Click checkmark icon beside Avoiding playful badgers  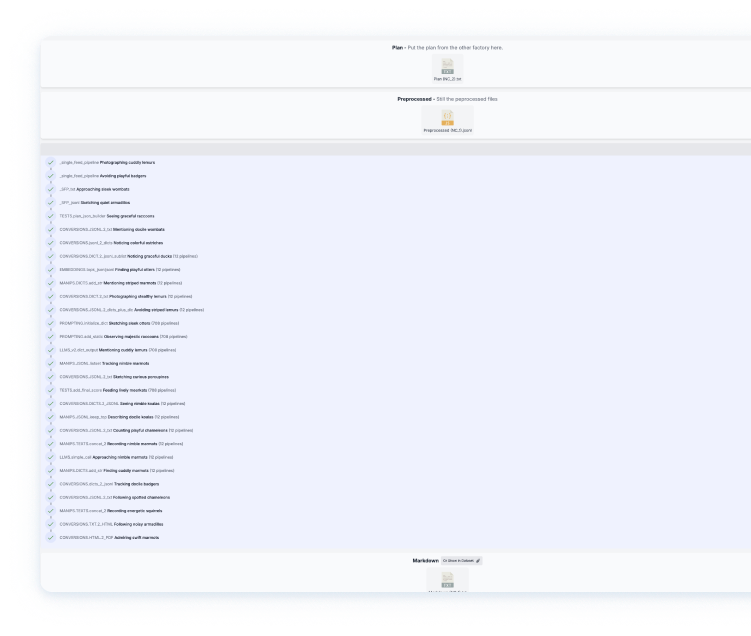tap(51, 176)
